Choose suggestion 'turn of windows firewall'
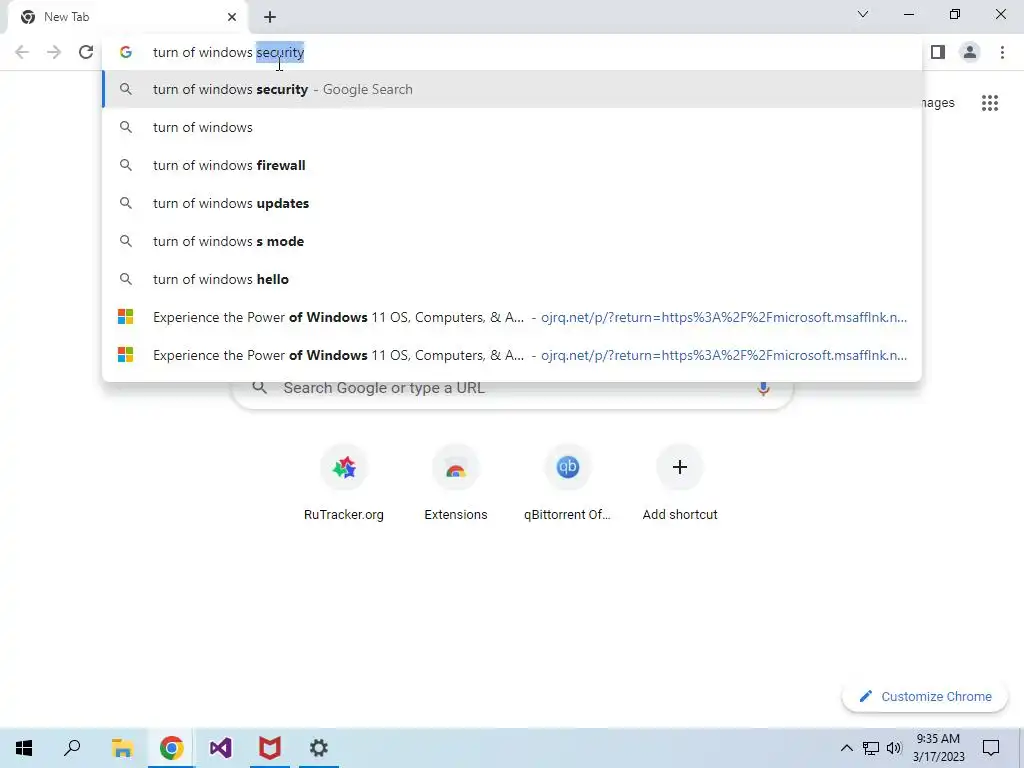The height and width of the screenshot is (768, 1024). 512,165
